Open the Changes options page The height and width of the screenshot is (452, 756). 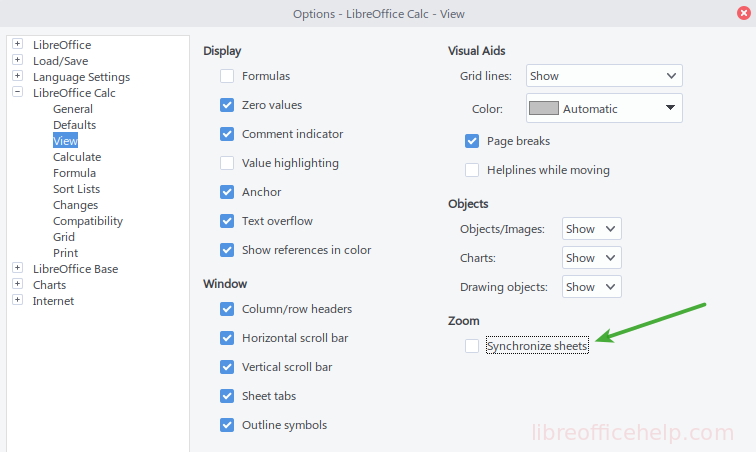(x=76, y=205)
